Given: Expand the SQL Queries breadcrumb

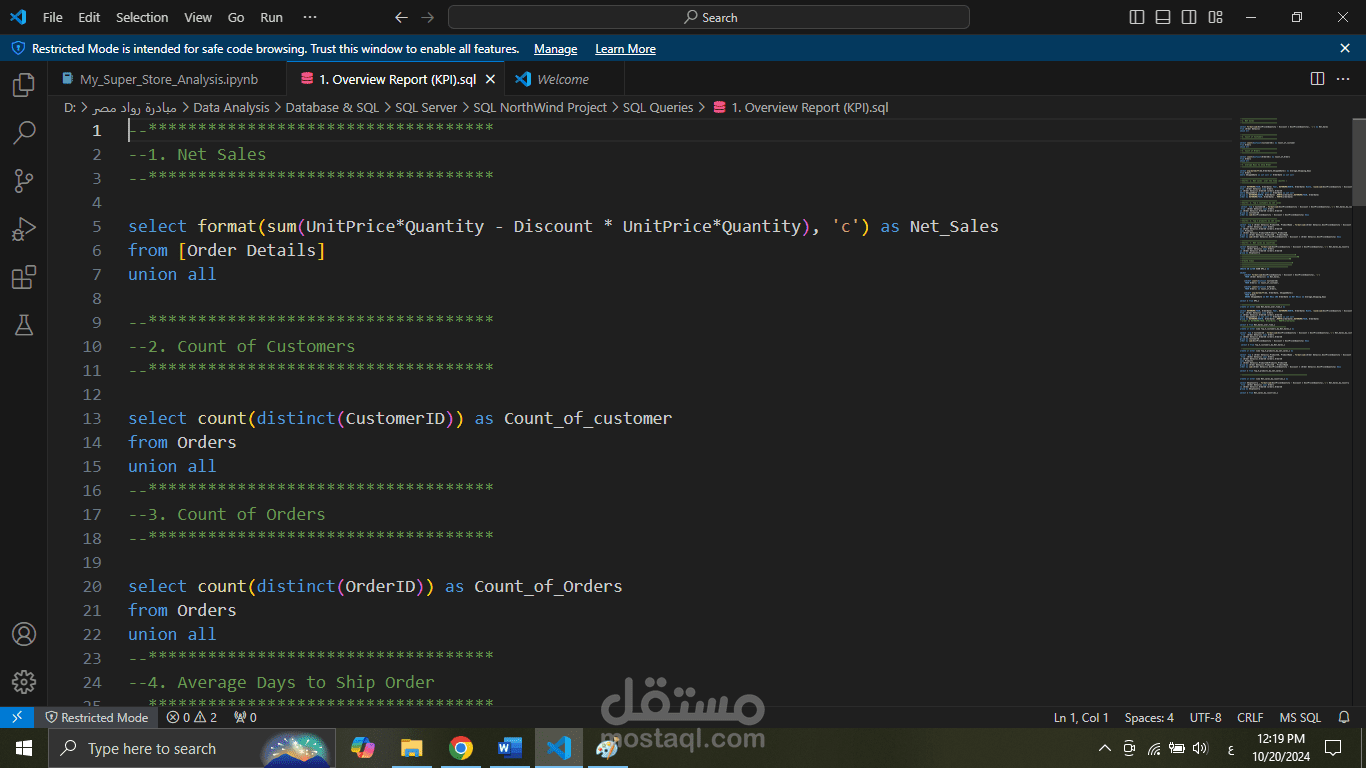Looking at the screenshot, I should (658, 107).
